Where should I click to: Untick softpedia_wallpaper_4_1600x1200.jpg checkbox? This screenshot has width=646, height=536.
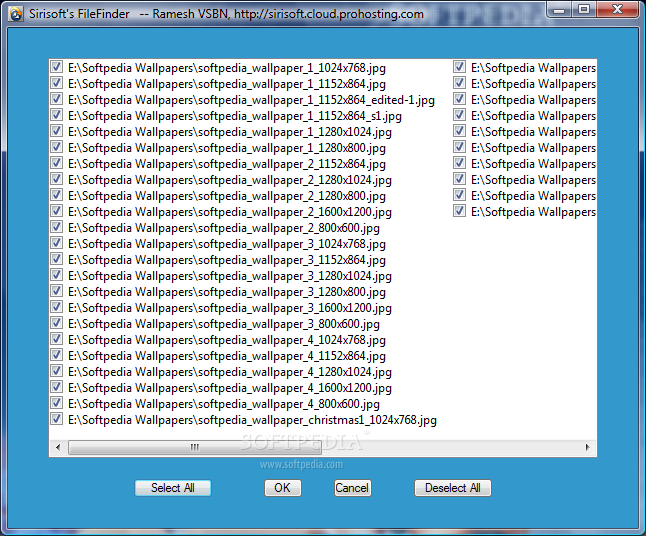tap(56, 387)
